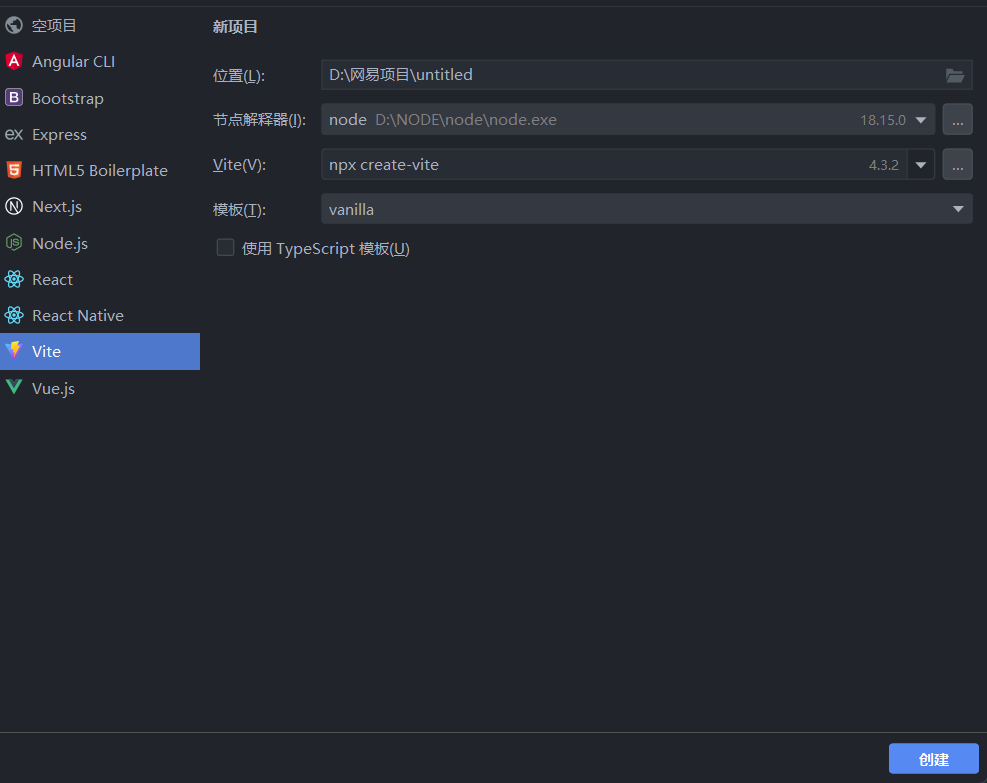Enable 使用 TypeScript 模板 checkbox

225,247
